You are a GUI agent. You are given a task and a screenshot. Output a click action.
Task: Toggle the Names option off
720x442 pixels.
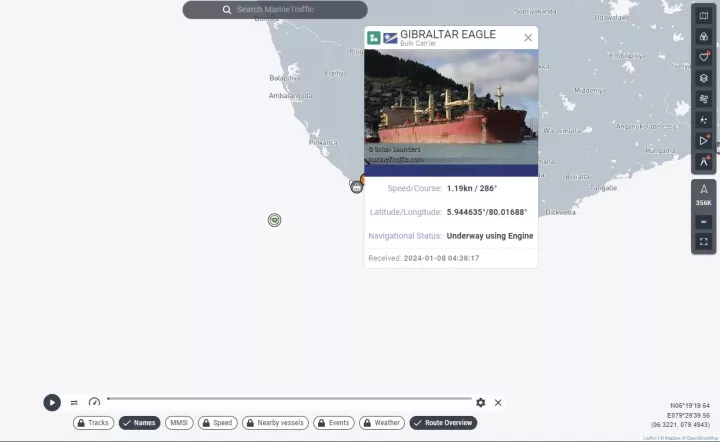(140, 423)
